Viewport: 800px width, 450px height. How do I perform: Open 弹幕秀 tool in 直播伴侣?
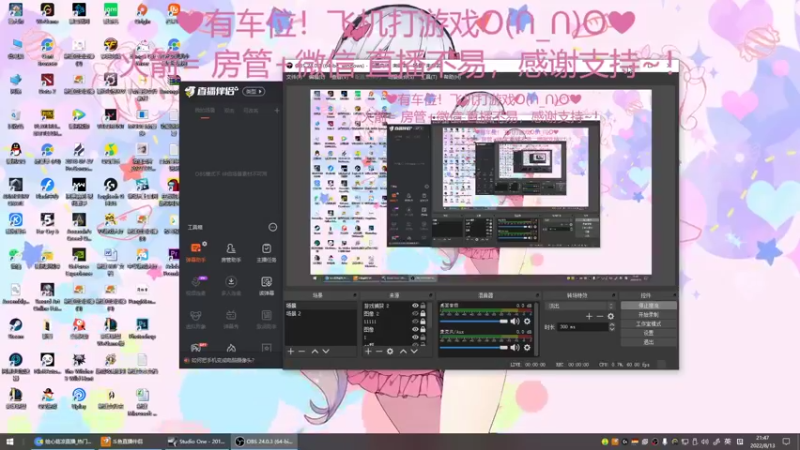(231, 319)
